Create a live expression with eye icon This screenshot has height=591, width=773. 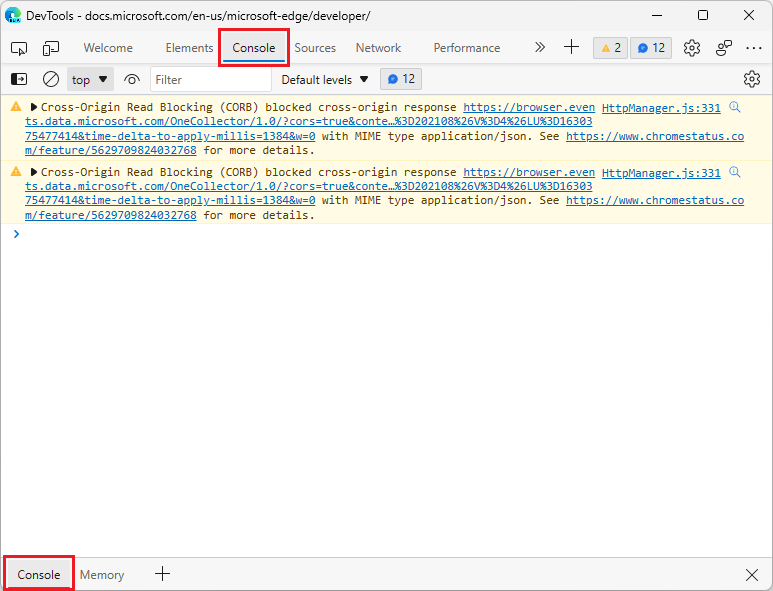132,79
